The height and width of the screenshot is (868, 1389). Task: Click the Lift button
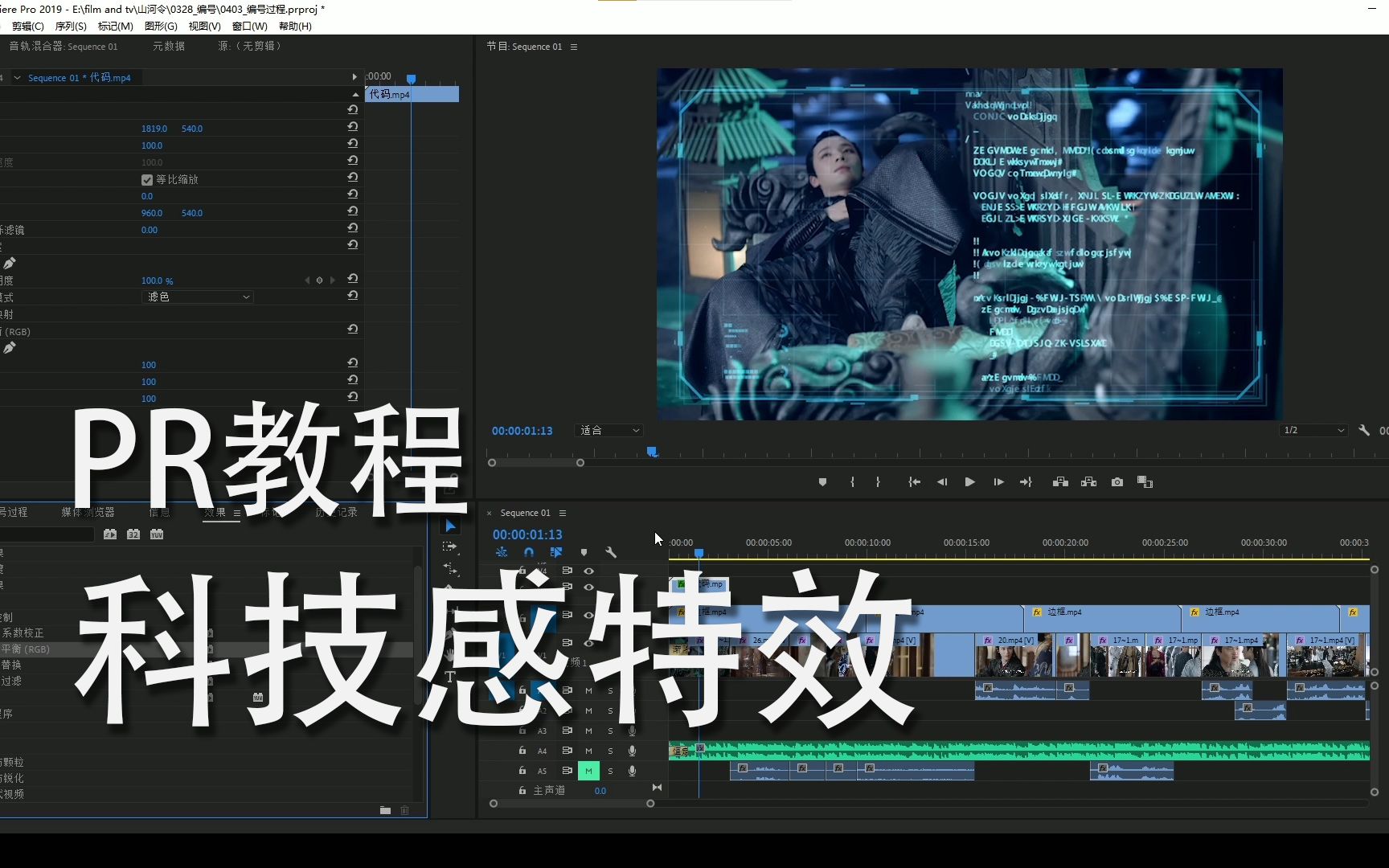1060,482
